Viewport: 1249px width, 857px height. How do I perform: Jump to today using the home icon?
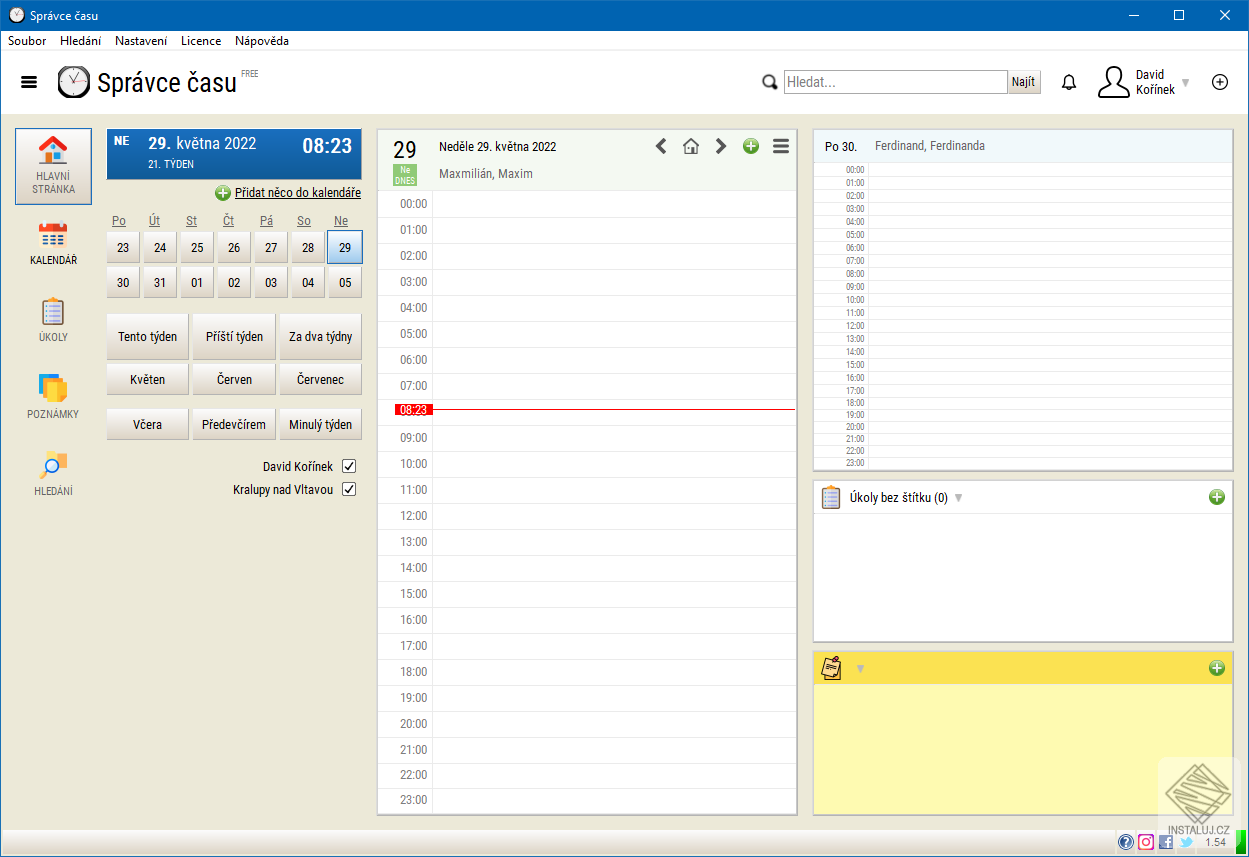pos(691,146)
